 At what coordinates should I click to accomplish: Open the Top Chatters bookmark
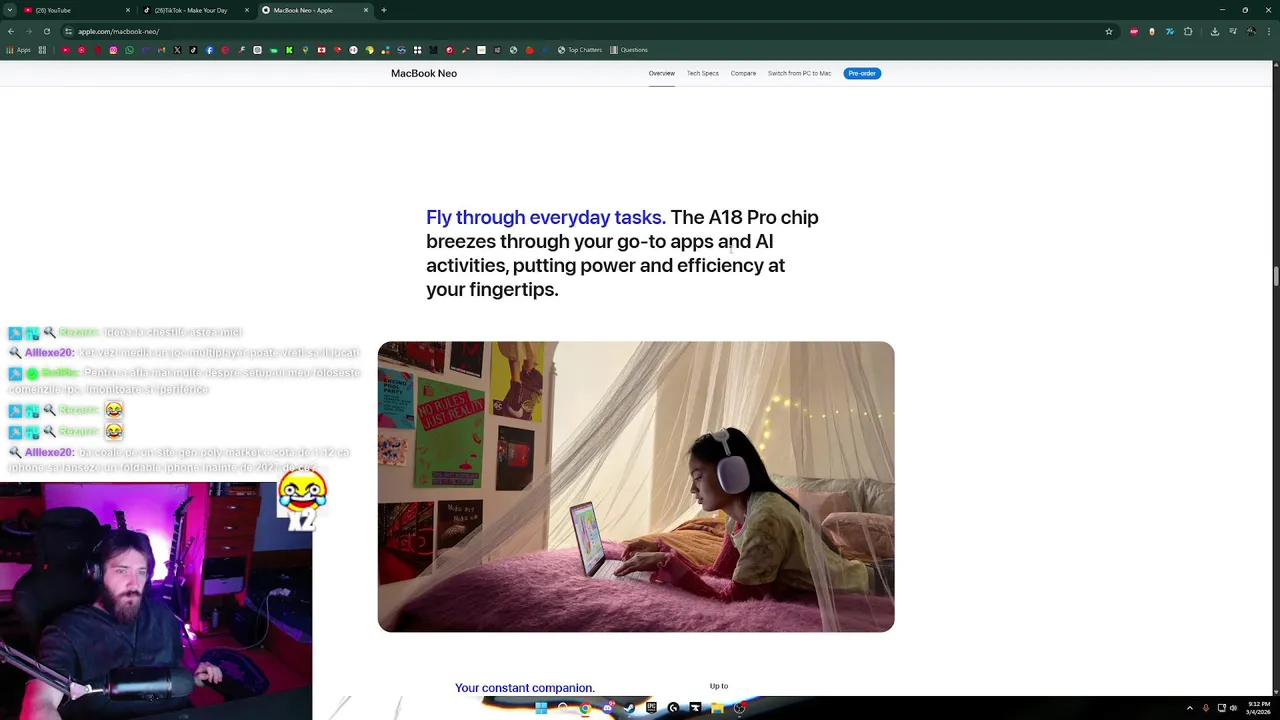580,50
